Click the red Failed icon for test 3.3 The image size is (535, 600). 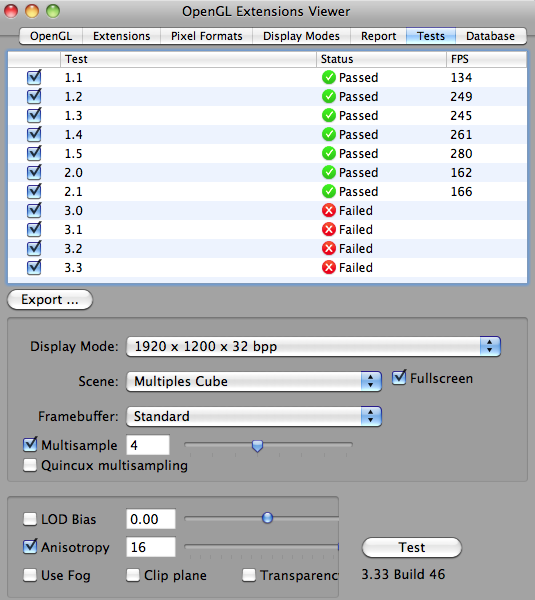tap(329, 267)
